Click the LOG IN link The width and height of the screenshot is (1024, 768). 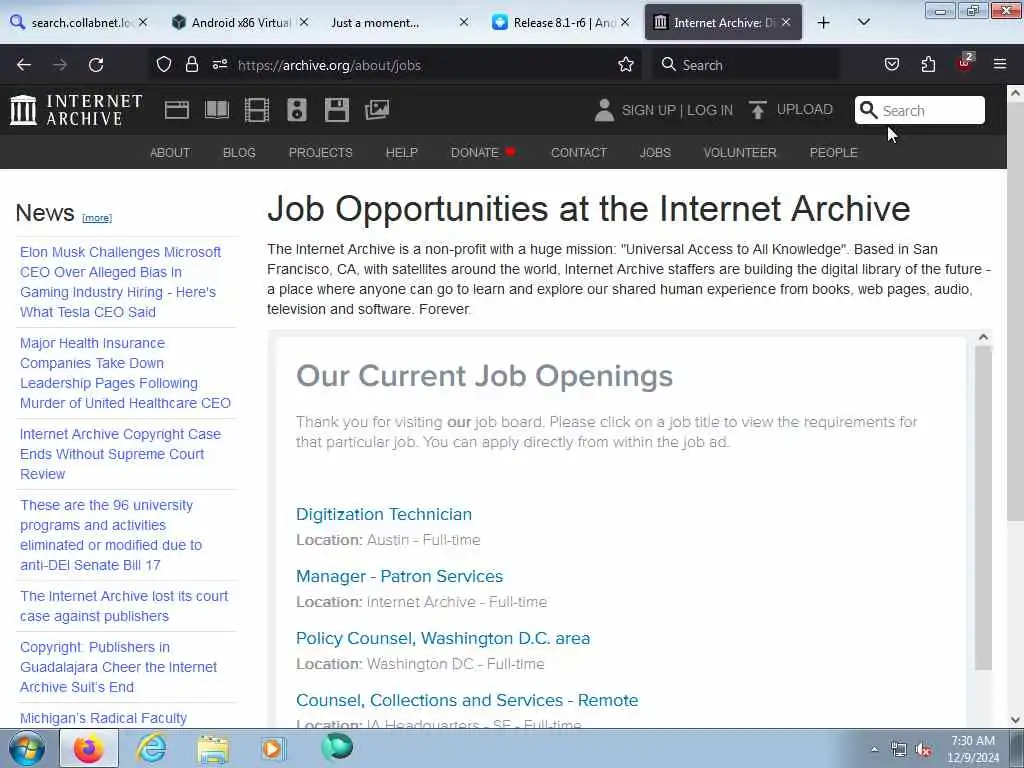pos(710,110)
